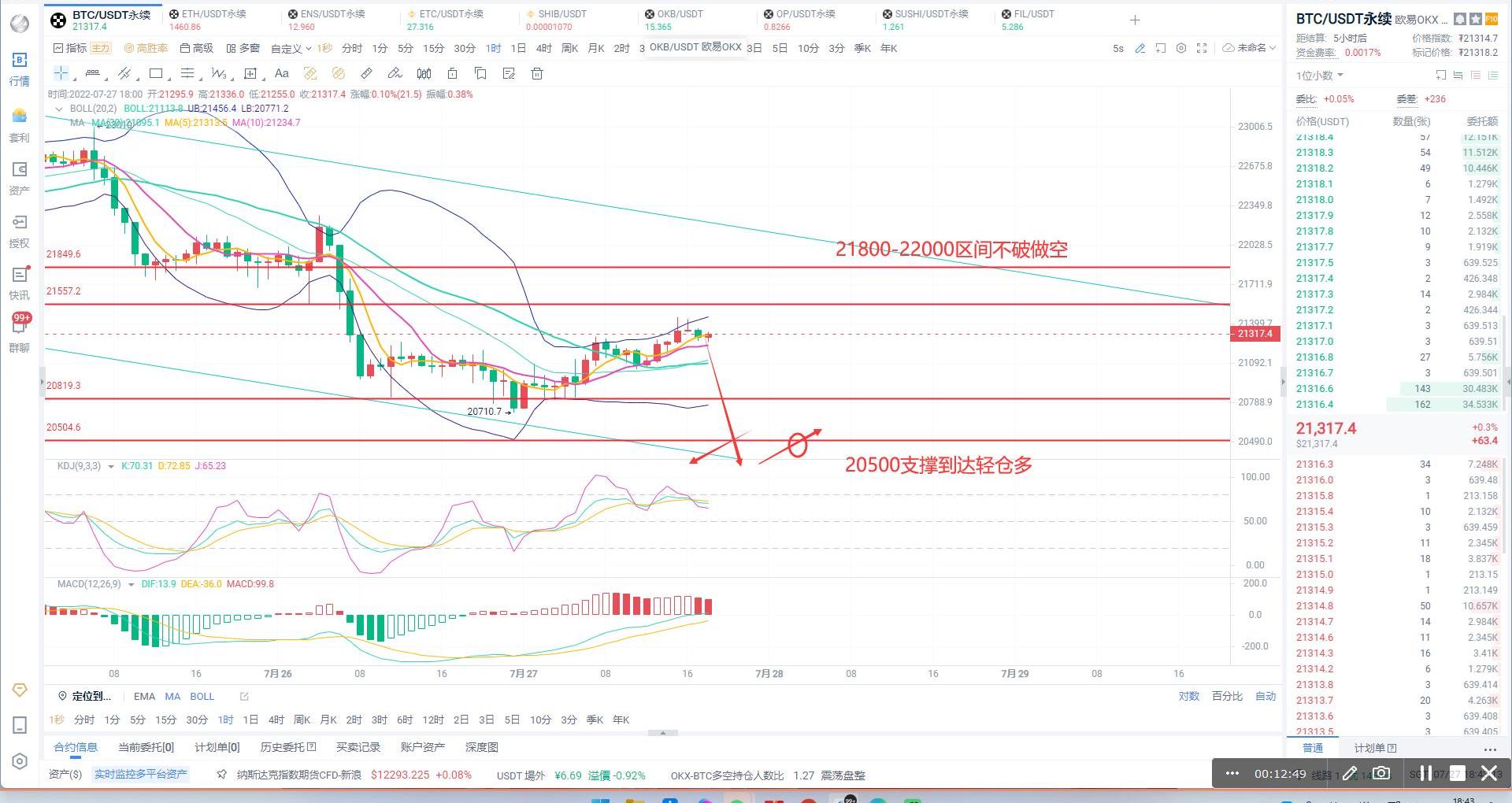The image size is (1512, 803).
Task: Switch the price axis to 百分比
Action: tap(1227, 697)
